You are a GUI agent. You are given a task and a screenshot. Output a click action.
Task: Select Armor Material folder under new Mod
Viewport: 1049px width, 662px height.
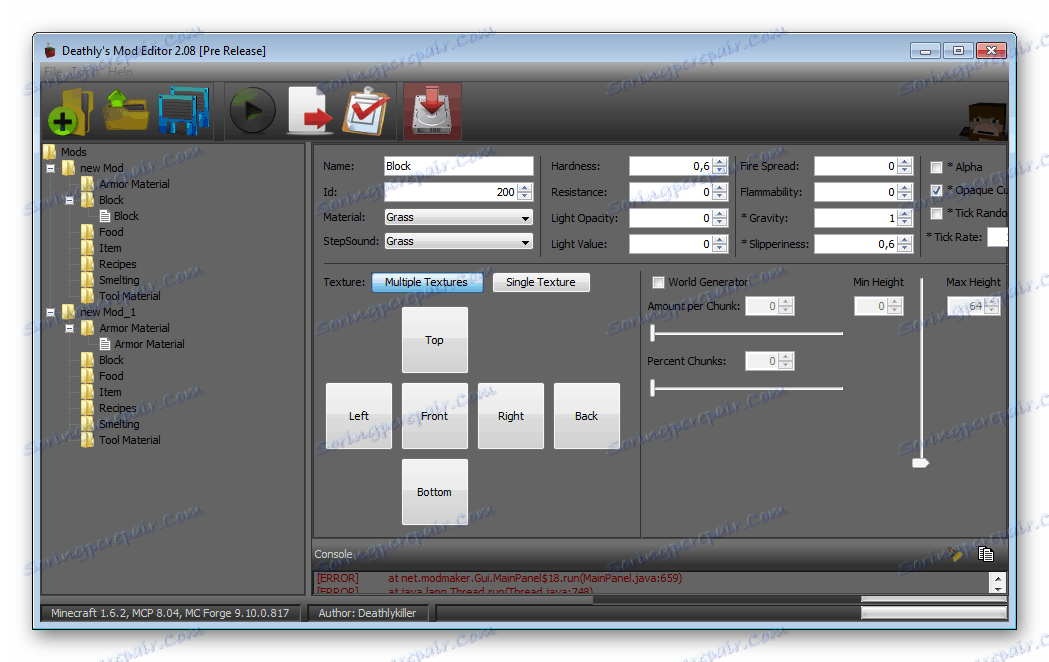pyautogui.click(x=134, y=184)
